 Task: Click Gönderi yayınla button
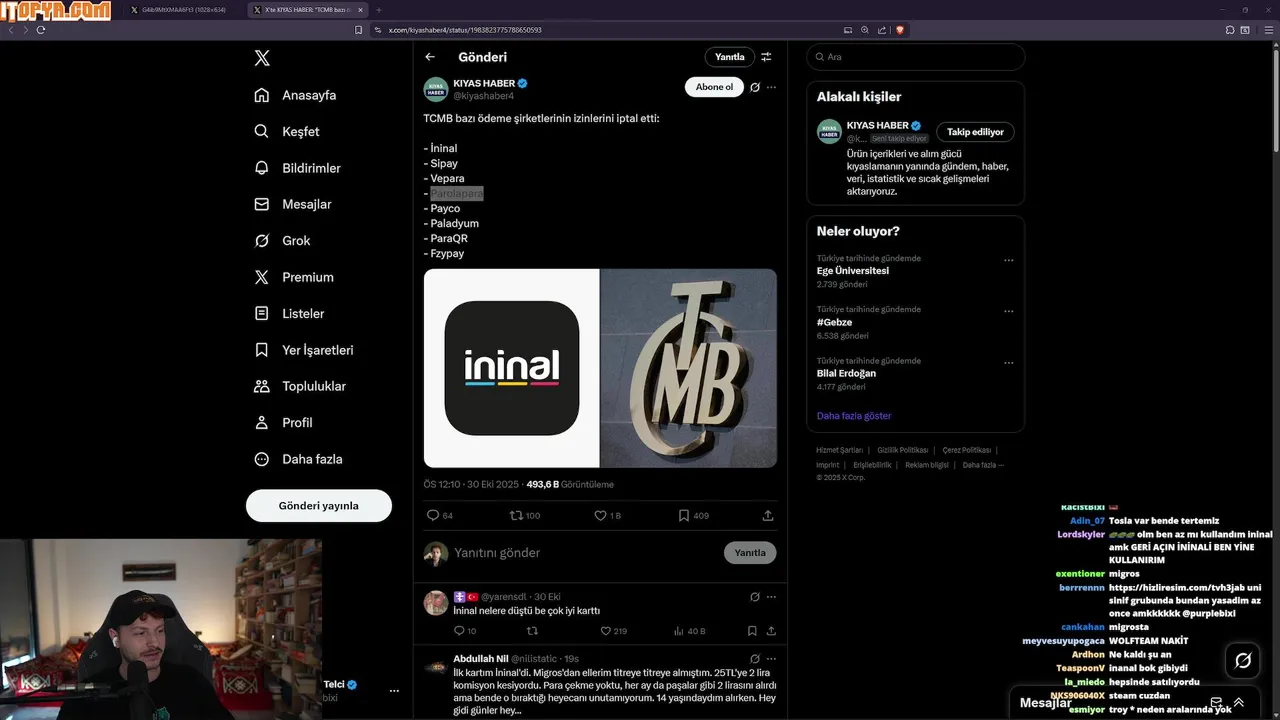(318, 506)
